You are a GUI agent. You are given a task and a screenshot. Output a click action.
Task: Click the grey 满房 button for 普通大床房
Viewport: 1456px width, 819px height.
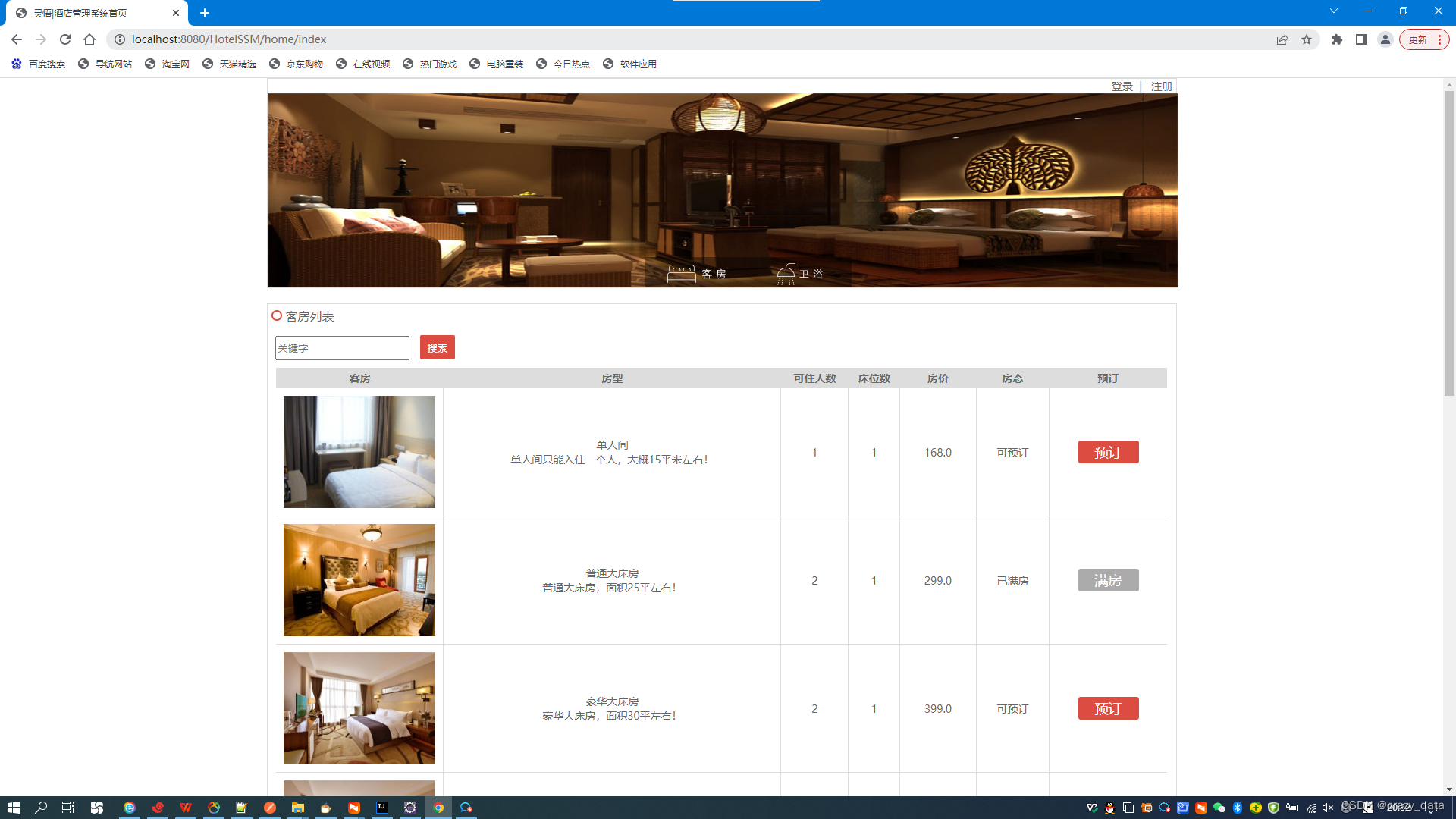pyautogui.click(x=1108, y=581)
